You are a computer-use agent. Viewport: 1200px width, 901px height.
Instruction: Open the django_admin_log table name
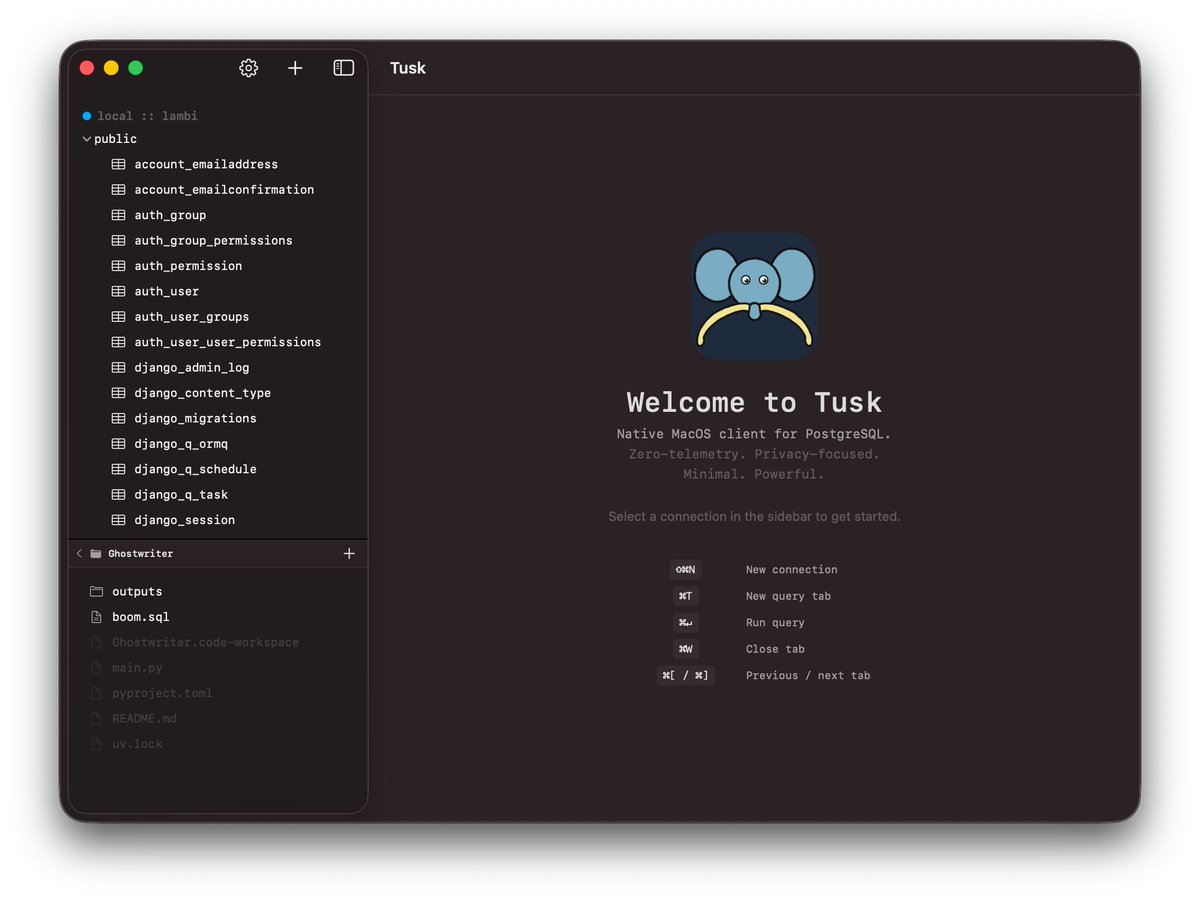tap(192, 368)
